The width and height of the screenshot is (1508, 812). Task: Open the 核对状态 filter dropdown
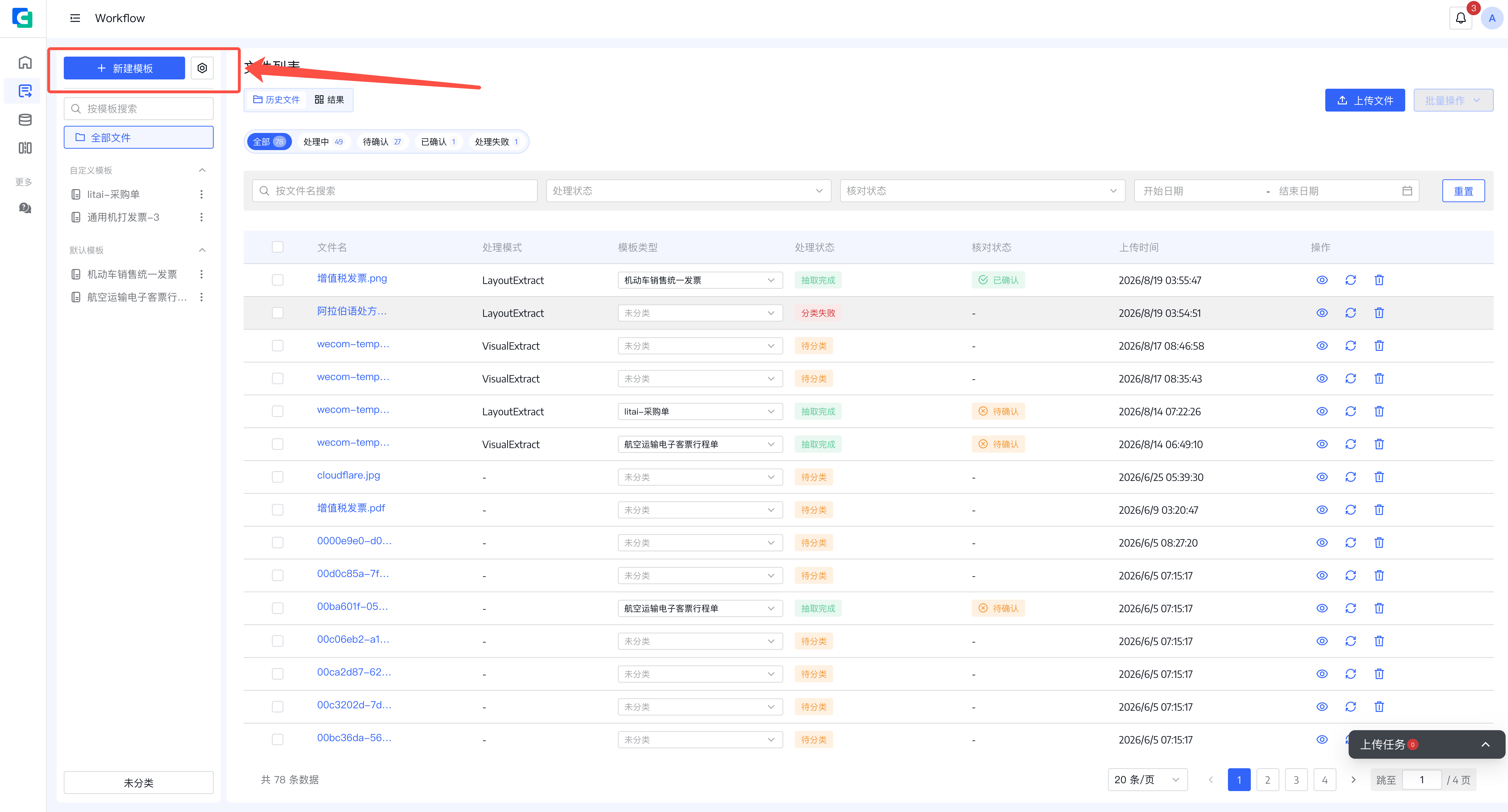pyautogui.click(x=982, y=191)
